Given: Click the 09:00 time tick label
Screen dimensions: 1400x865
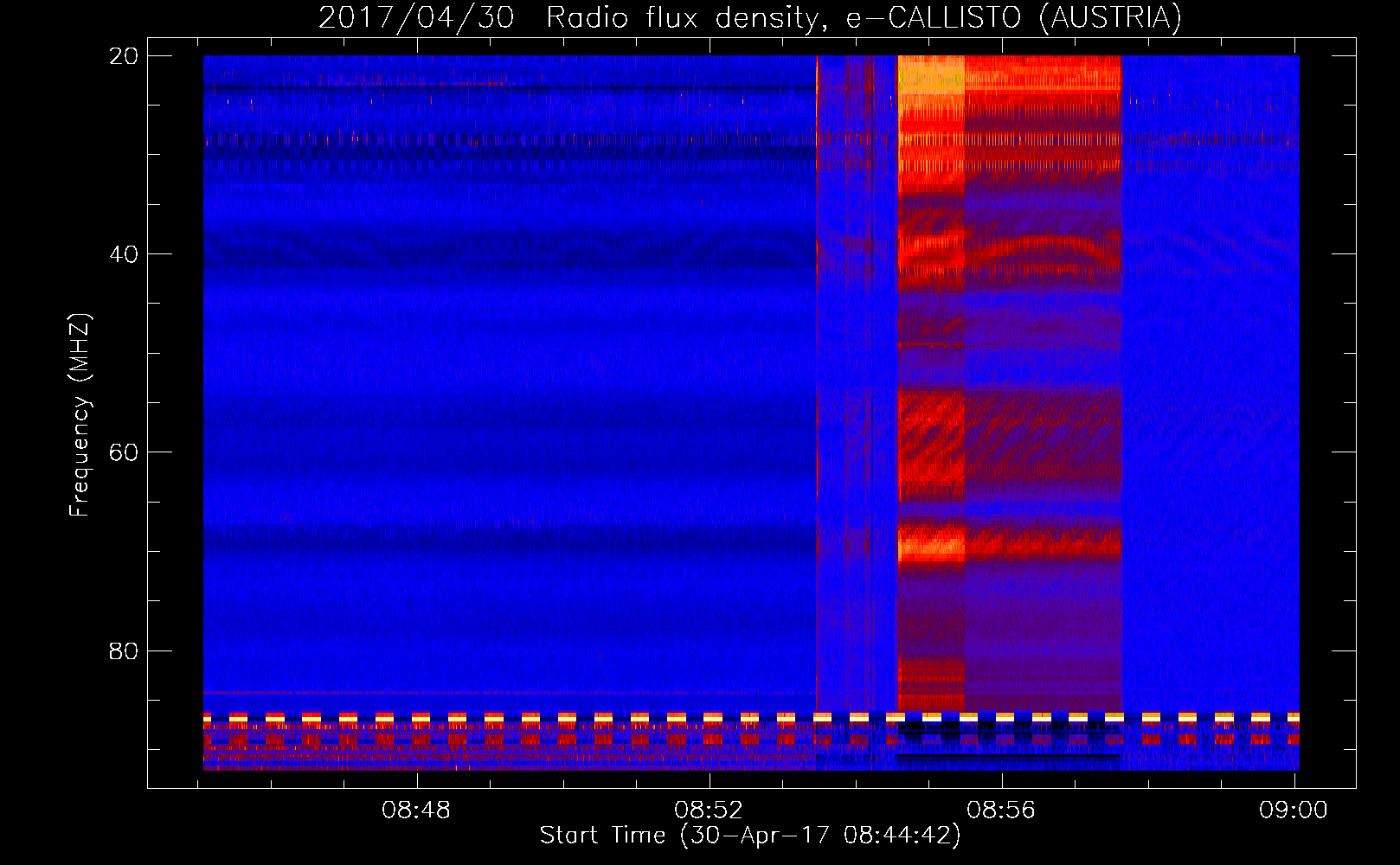Looking at the screenshot, I should (x=1294, y=810).
